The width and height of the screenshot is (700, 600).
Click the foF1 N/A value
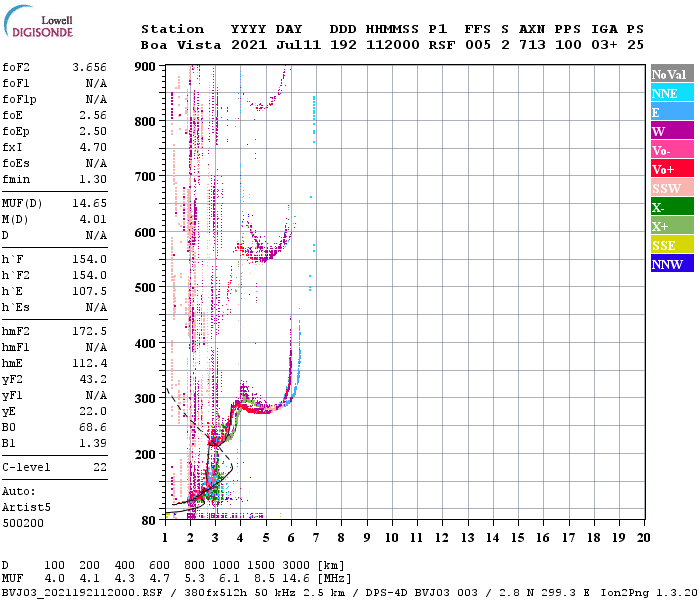point(96,83)
